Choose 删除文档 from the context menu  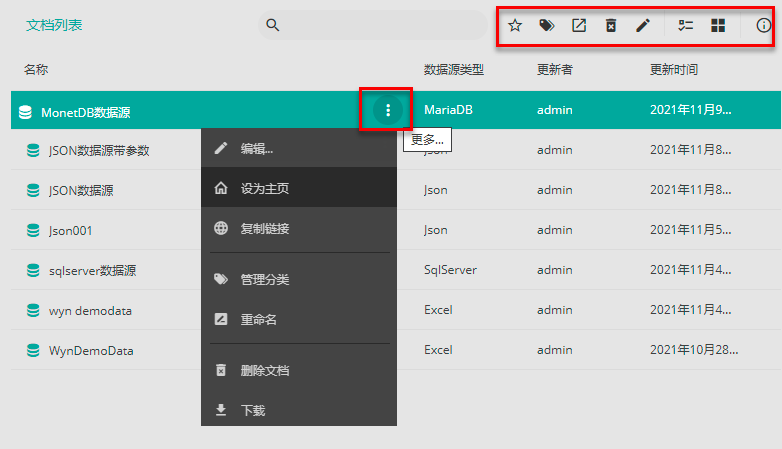tap(265, 370)
